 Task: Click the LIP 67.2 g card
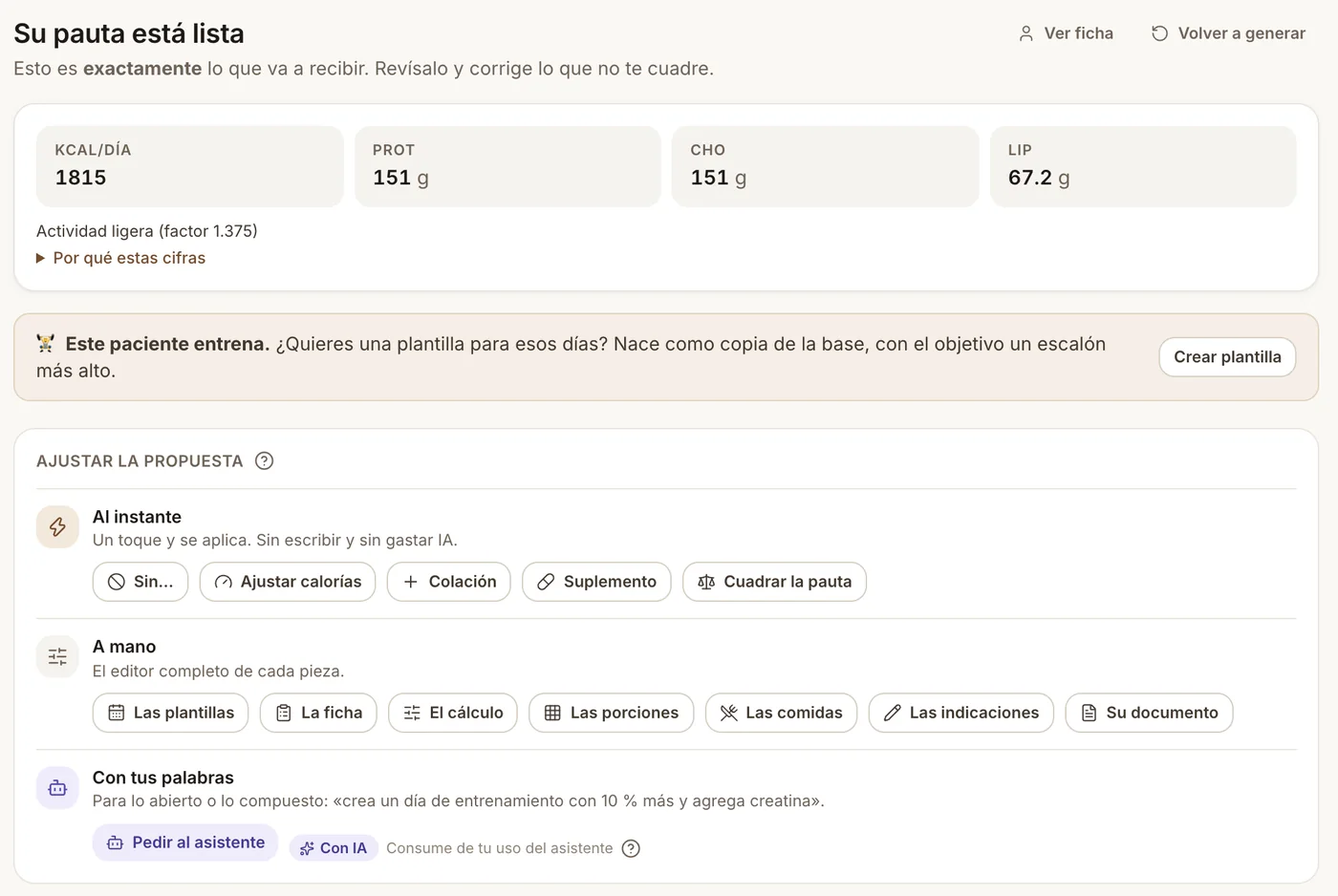click(1143, 166)
